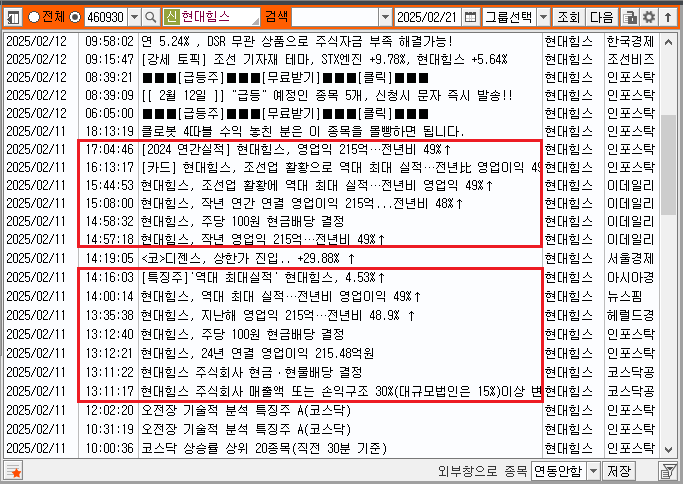683x484 pixels.
Task: Click the filter icon at the bottom right
Action: pyautogui.click(x=668, y=471)
